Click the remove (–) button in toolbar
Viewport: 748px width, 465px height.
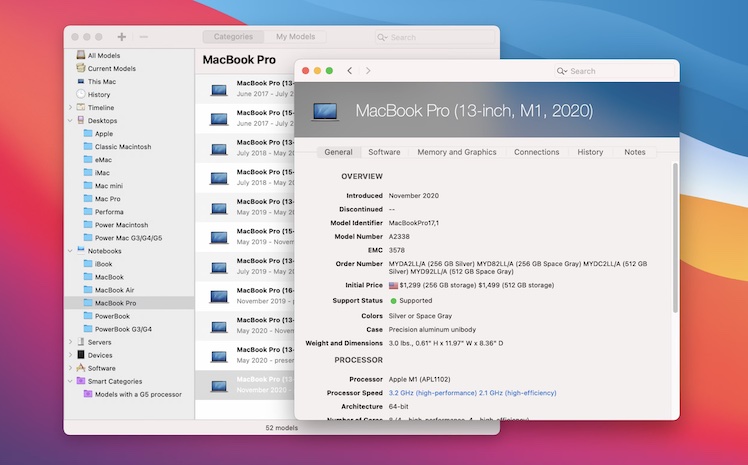144,37
